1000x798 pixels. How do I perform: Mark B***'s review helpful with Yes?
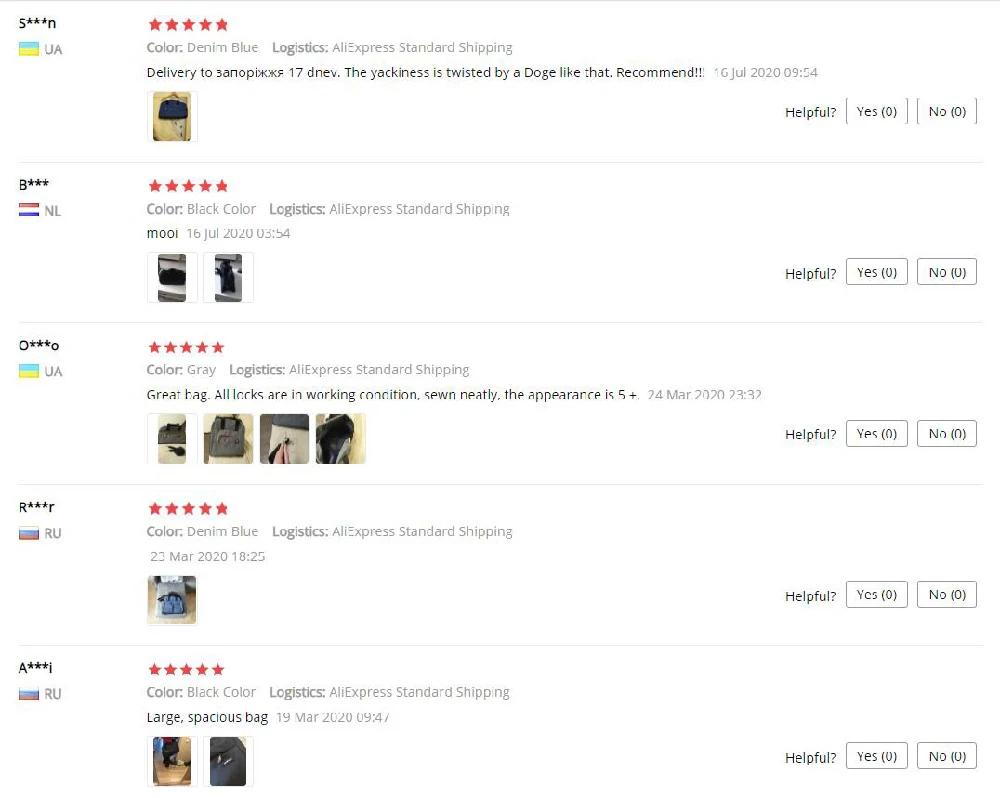coord(876,272)
